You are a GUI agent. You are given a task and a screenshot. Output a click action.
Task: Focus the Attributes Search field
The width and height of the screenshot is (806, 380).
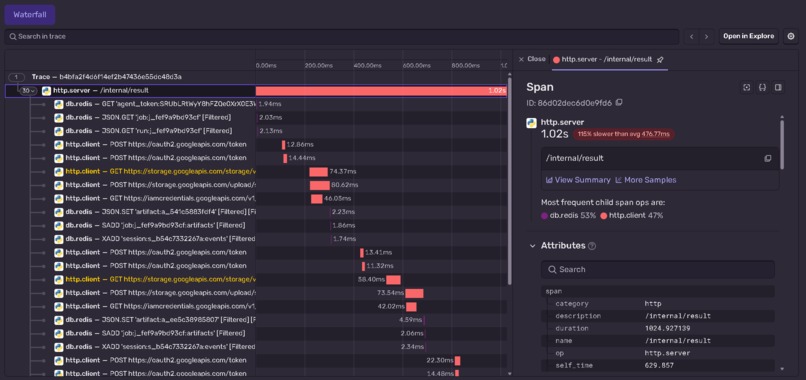658,269
